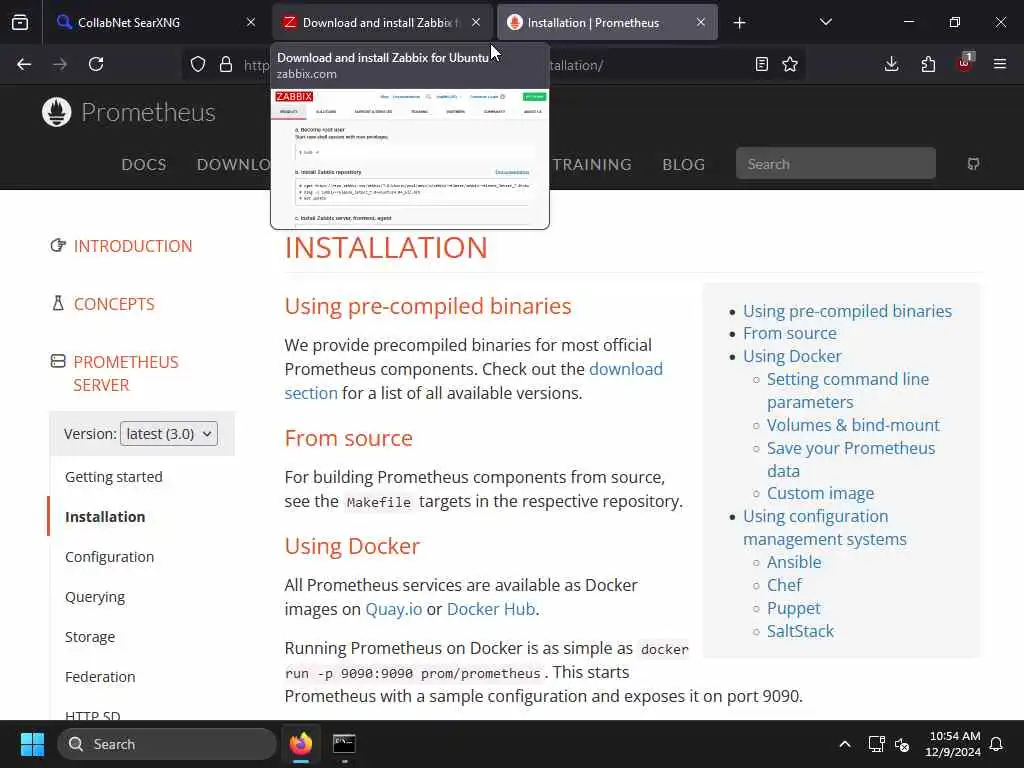Open the DOCS navigation item
Image resolution: width=1024 pixels, height=768 pixels.
coord(144,165)
